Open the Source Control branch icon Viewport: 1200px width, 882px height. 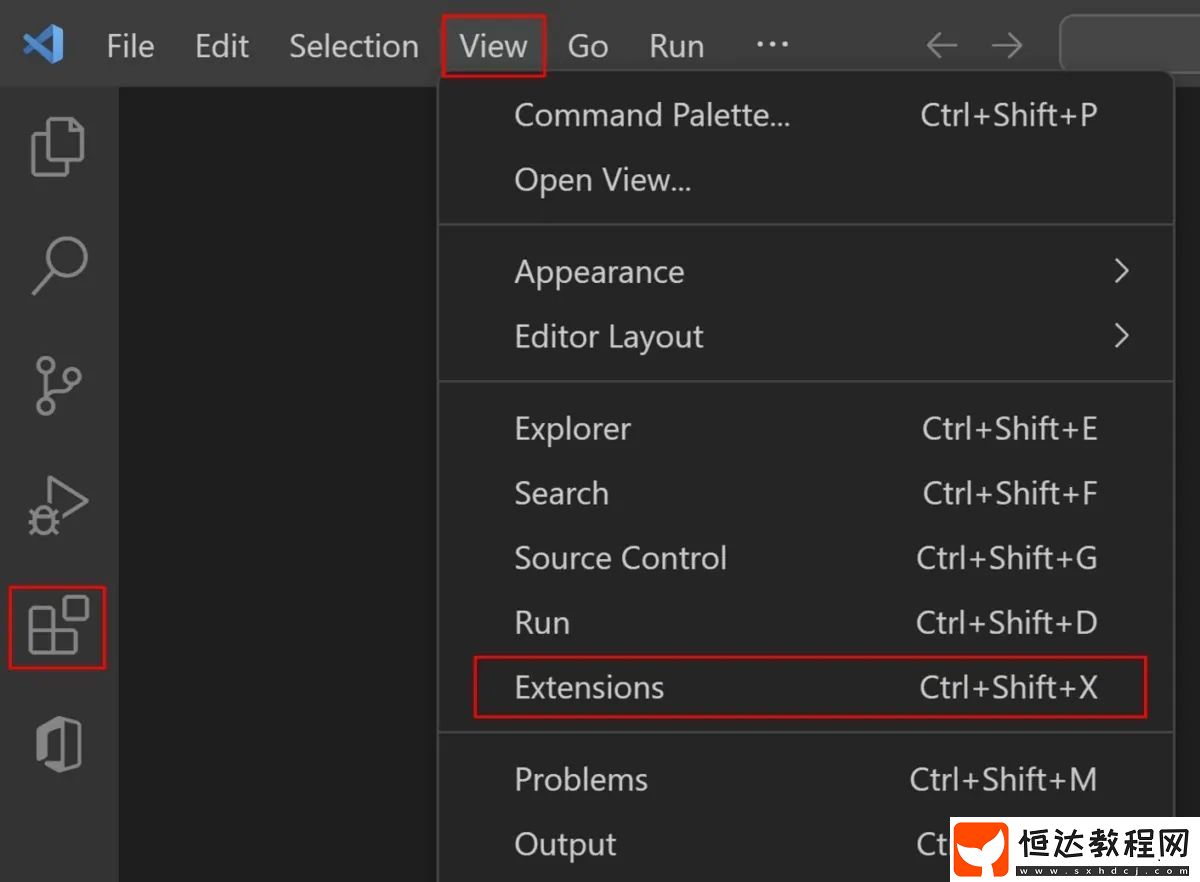click(x=58, y=385)
